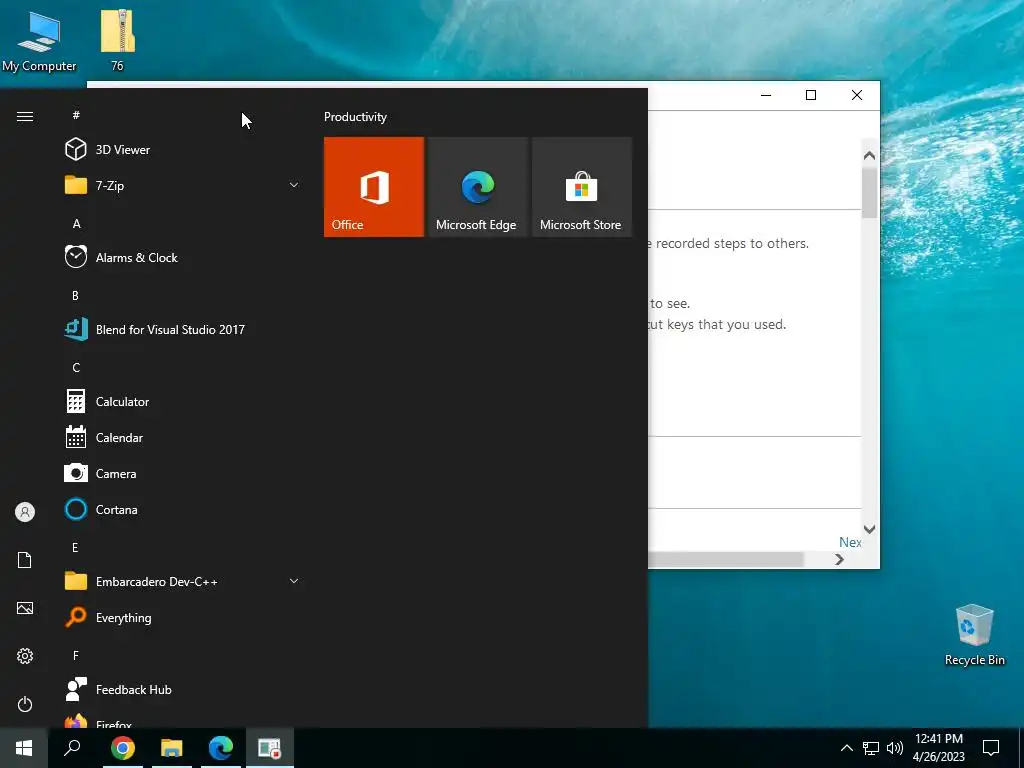Select My Computer desktop icon
1024x768 pixels.
pos(39,41)
